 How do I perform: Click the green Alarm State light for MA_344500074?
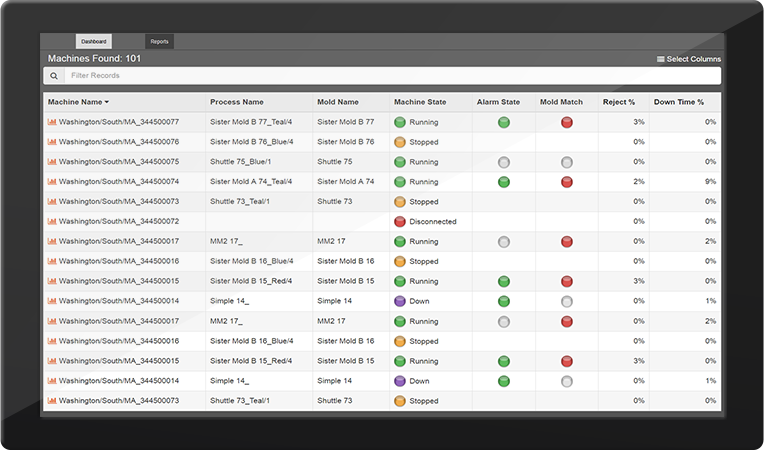pyautogui.click(x=504, y=182)
